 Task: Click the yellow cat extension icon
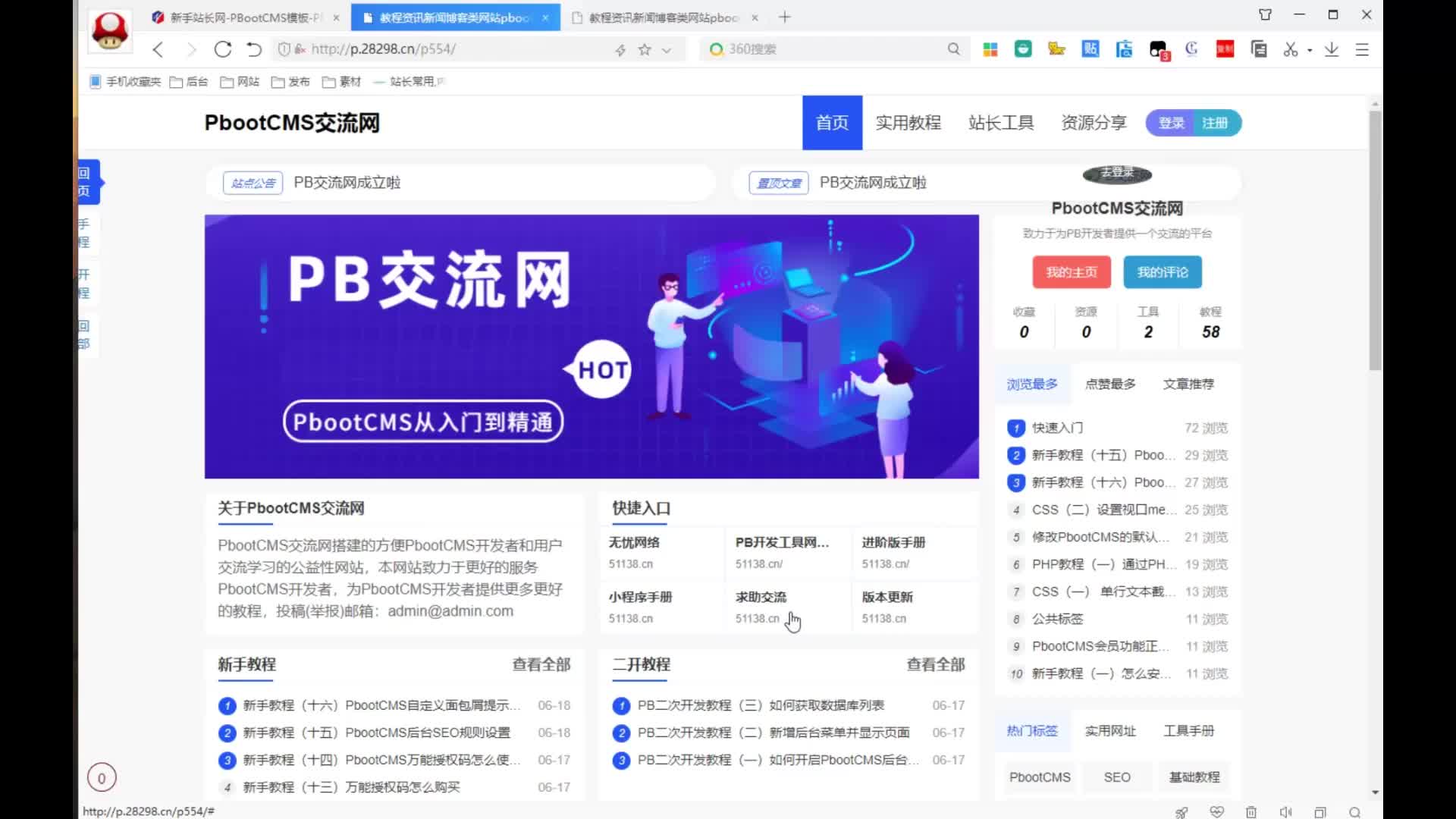point(1056,49)
